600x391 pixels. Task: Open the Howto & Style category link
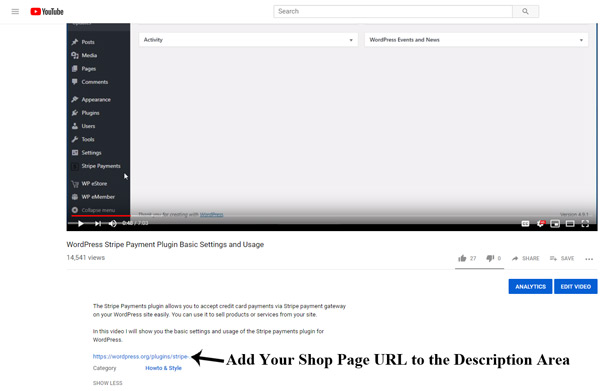tap(163, 368)
